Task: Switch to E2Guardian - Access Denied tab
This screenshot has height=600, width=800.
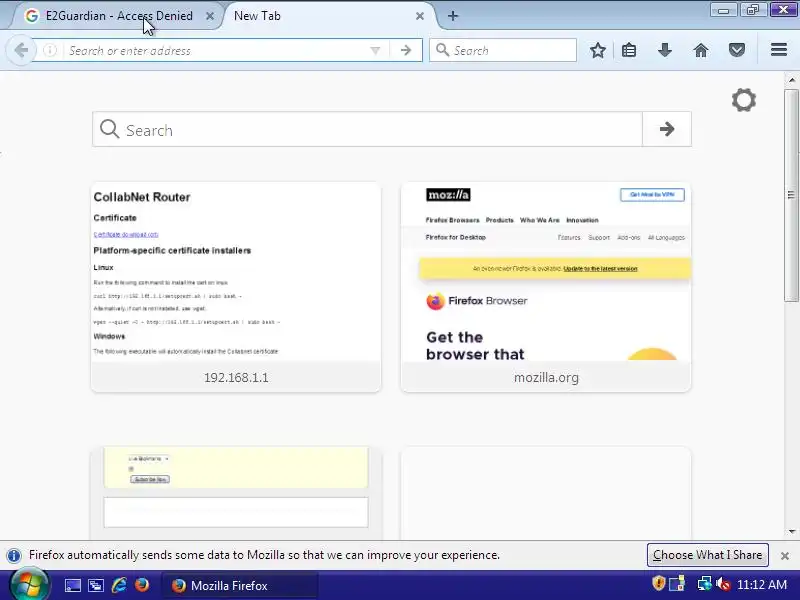Action: (118, 16)
